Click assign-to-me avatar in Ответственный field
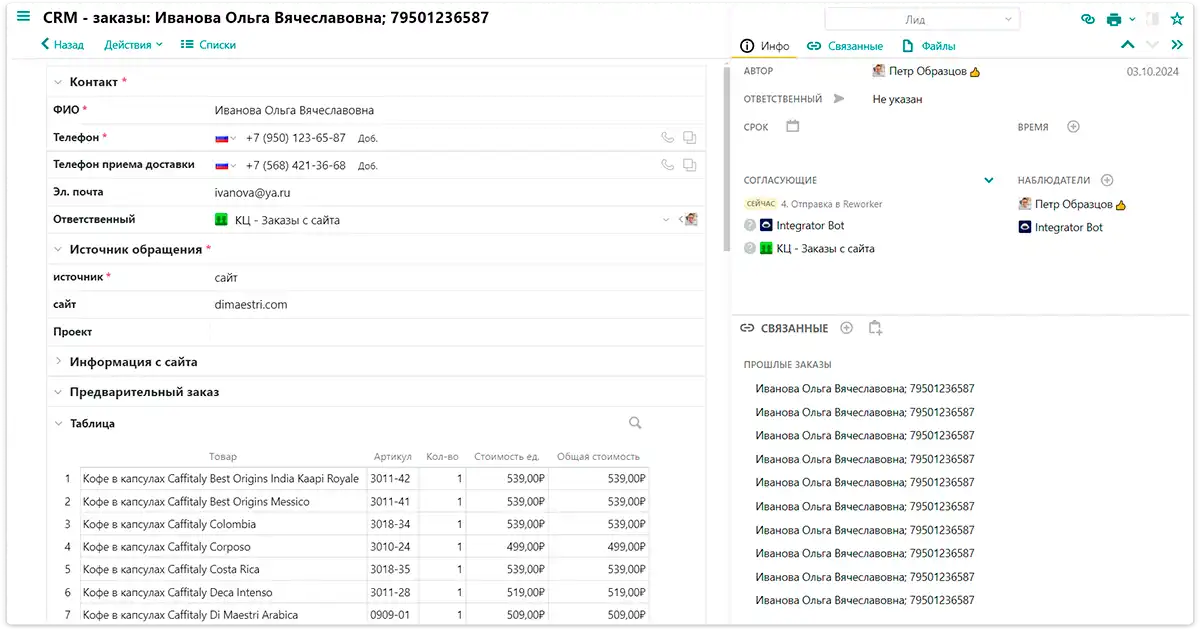Screen dimensions: 1200x630 (x=689, y=220)
